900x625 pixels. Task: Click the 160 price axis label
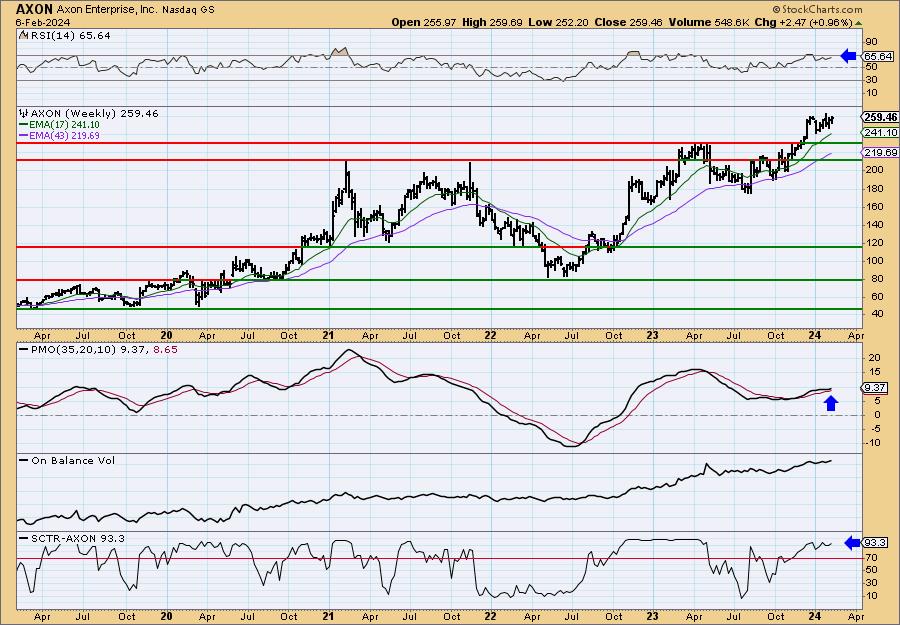pyautogui.click(x=875, y=207)
